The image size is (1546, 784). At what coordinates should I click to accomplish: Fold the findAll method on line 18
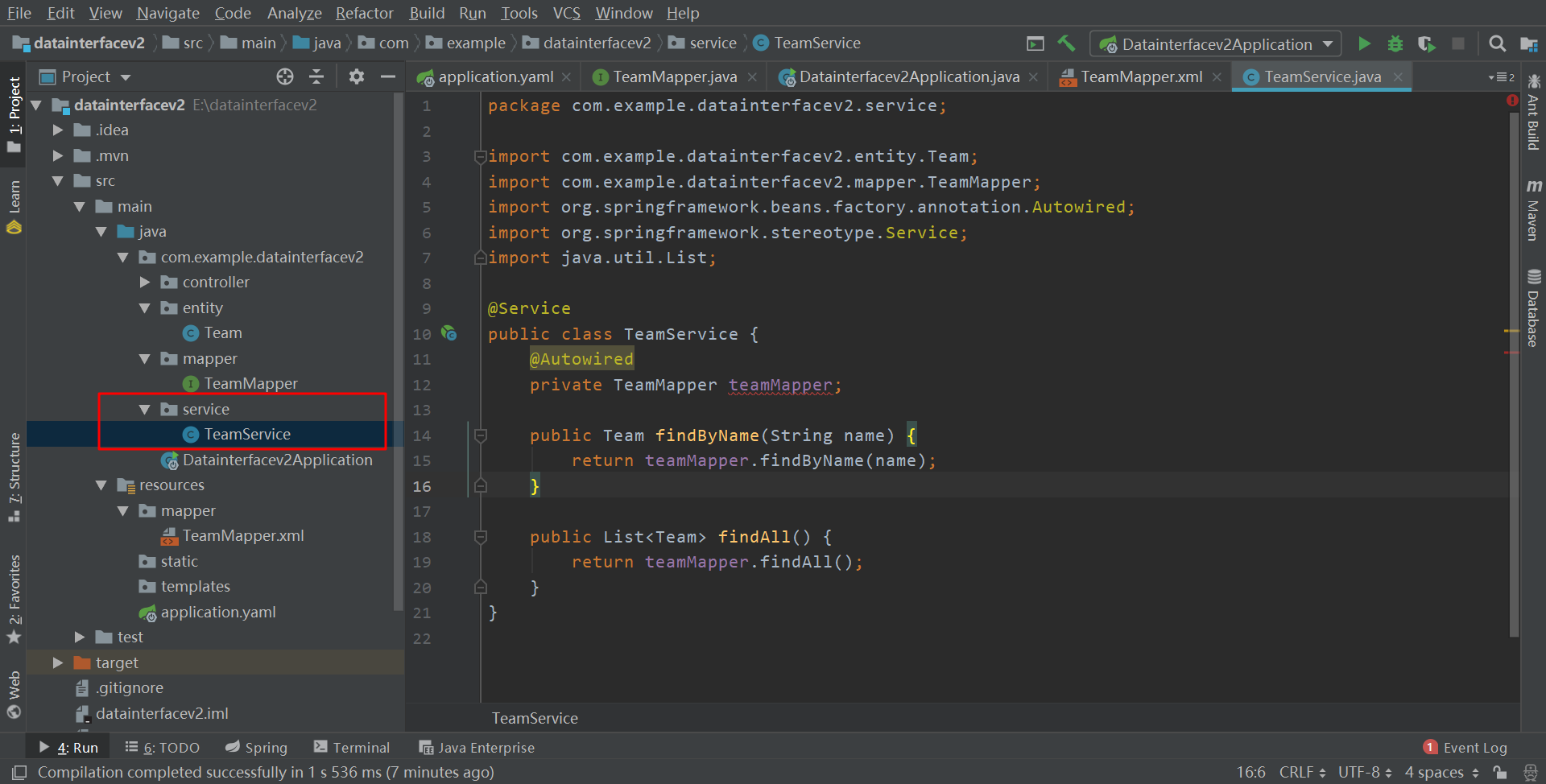point(481,537)
